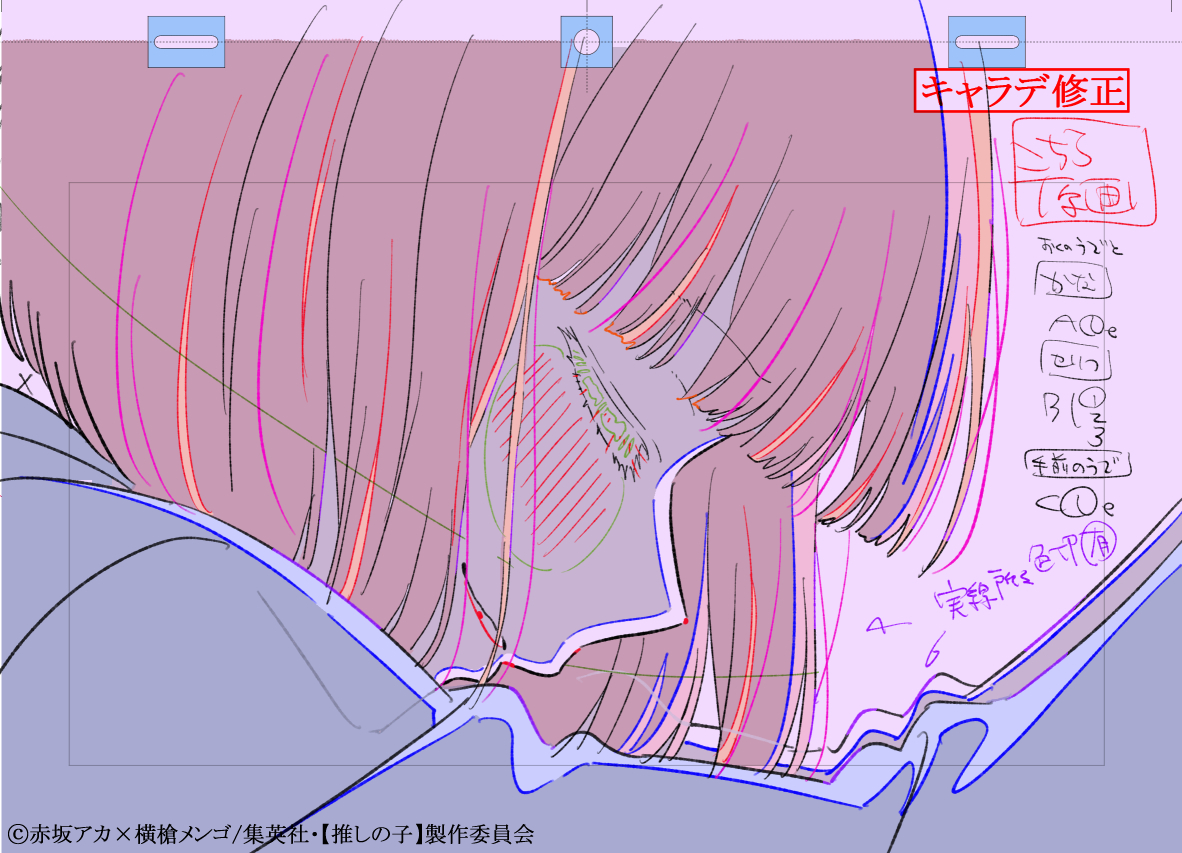
Task: Click the red handwritten boxed note under the stamp
Action: 1082,174
